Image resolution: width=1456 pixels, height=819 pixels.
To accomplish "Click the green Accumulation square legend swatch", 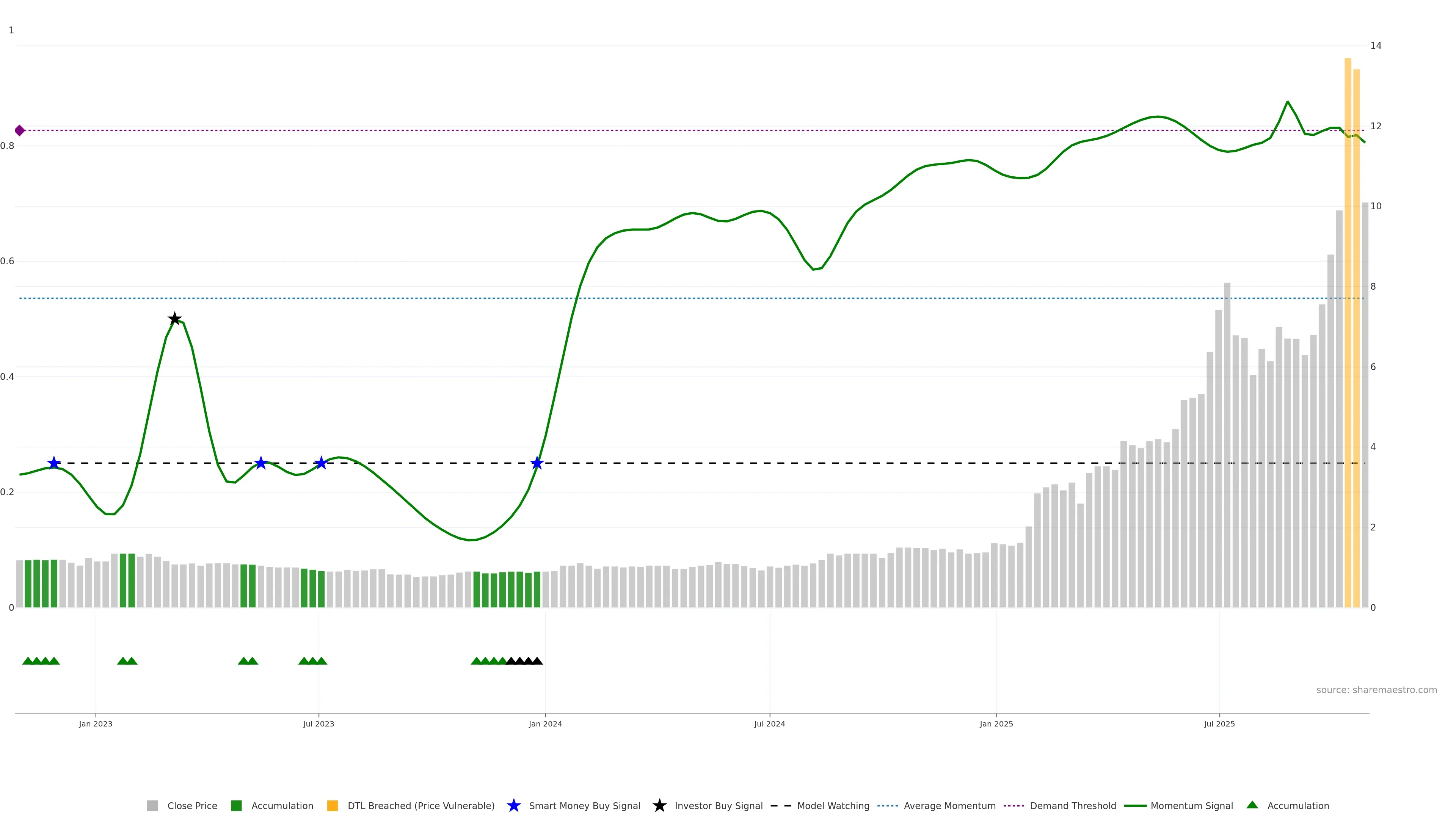I will tap(236, 805).
